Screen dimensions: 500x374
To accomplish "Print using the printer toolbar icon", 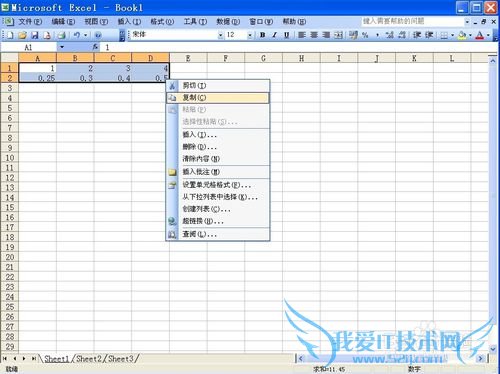I will coord(61,35).
